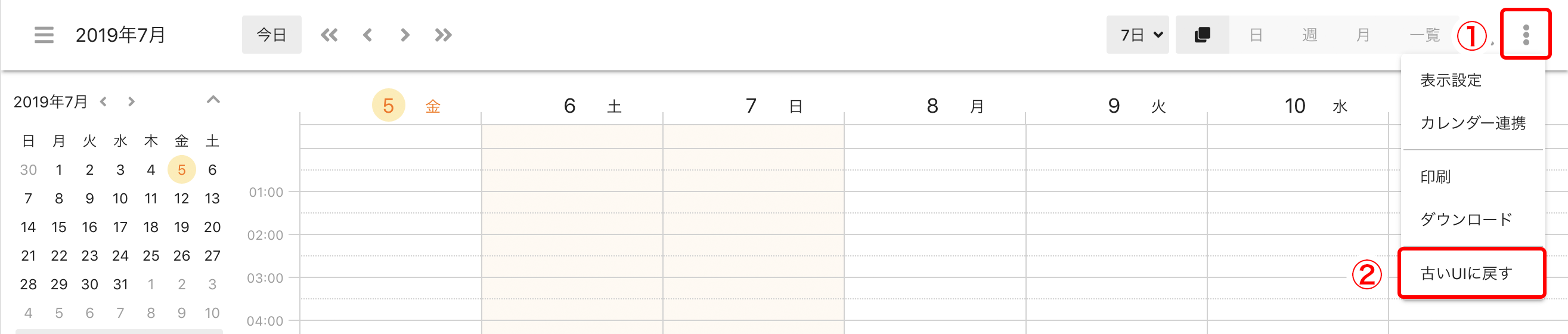The image size is (1568, 334).
Task: Show next month in mini calendar
Action: click(x=132, y=101)
